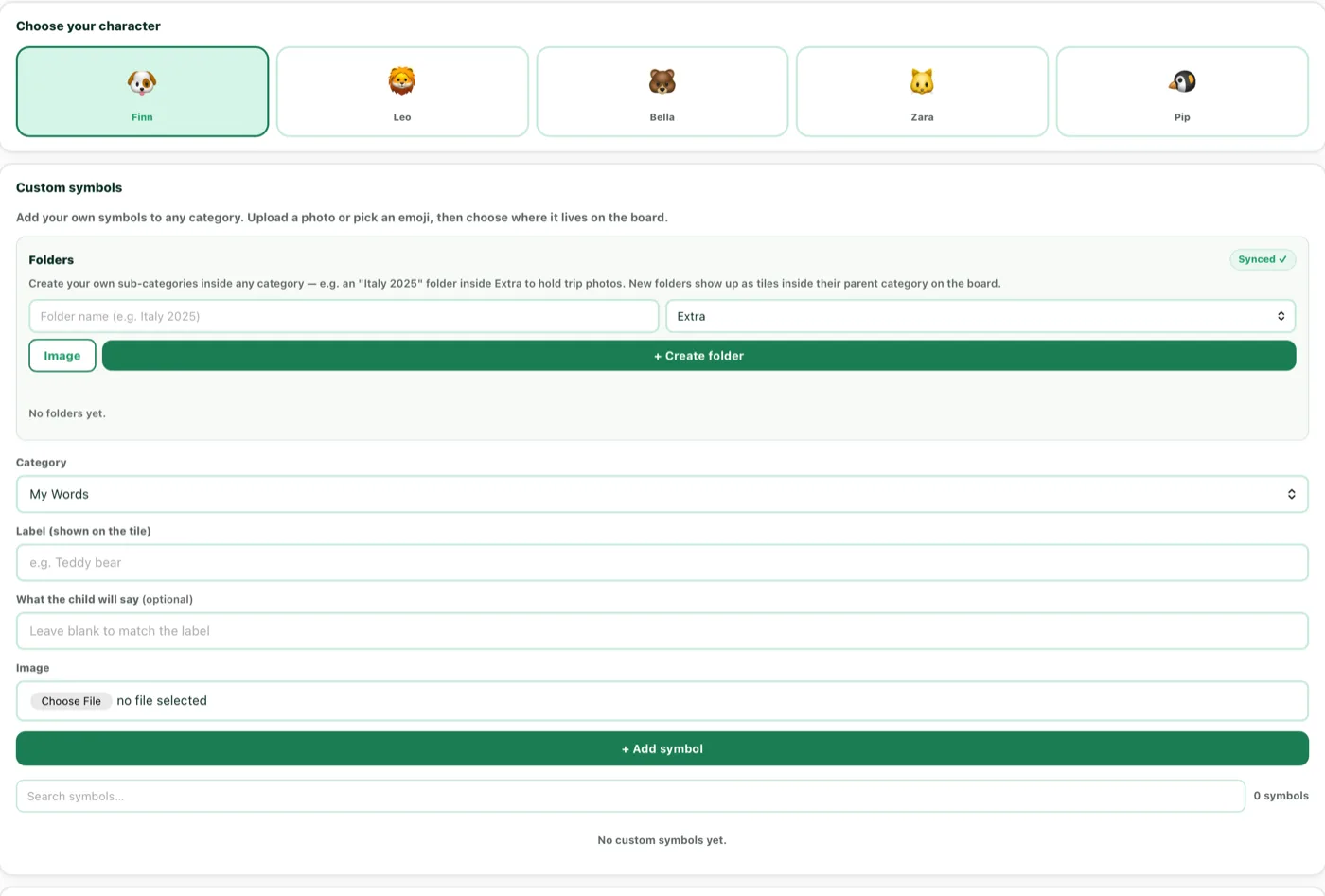Choose the Pip penguin character
1325x896 pixels.
tap(1182, 92)
